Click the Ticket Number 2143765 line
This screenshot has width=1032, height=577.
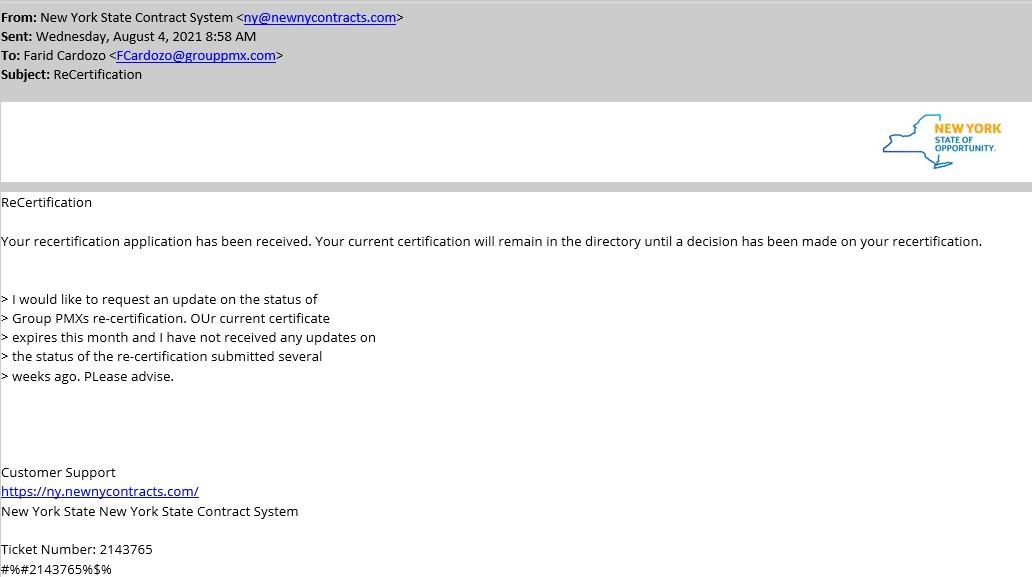tap(77, 550)
